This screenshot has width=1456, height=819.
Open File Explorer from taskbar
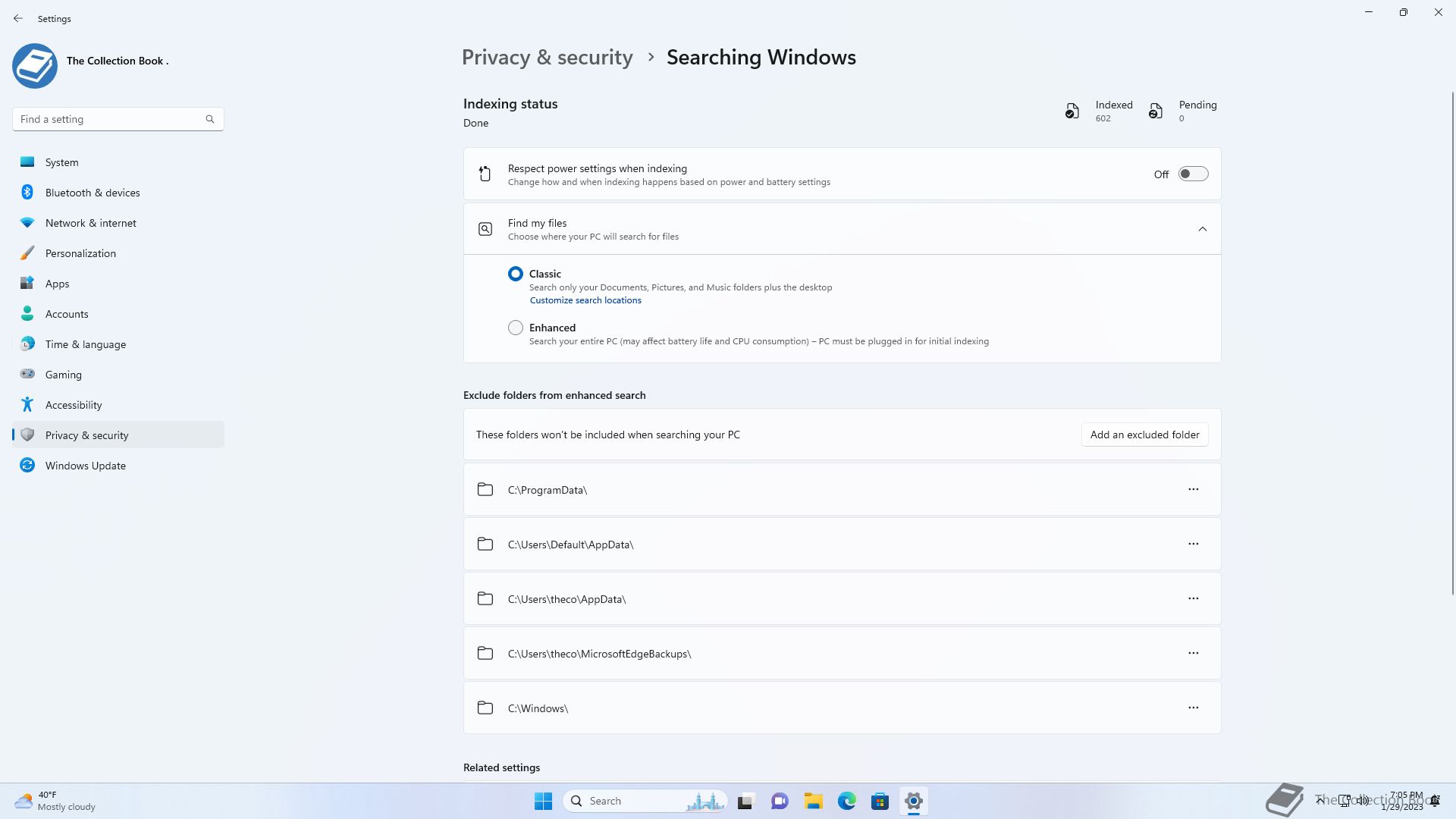(x=814, y=801)
